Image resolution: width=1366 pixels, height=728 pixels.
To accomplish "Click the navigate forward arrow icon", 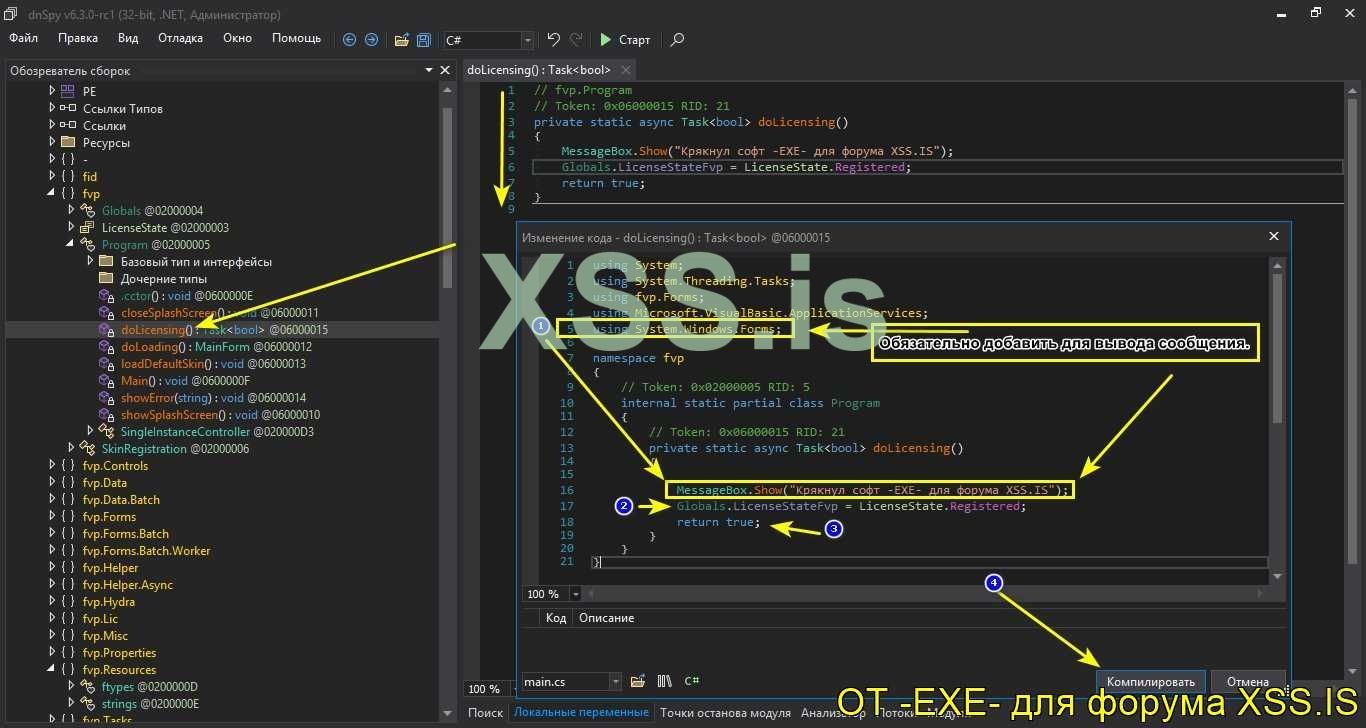I will 371,40.
